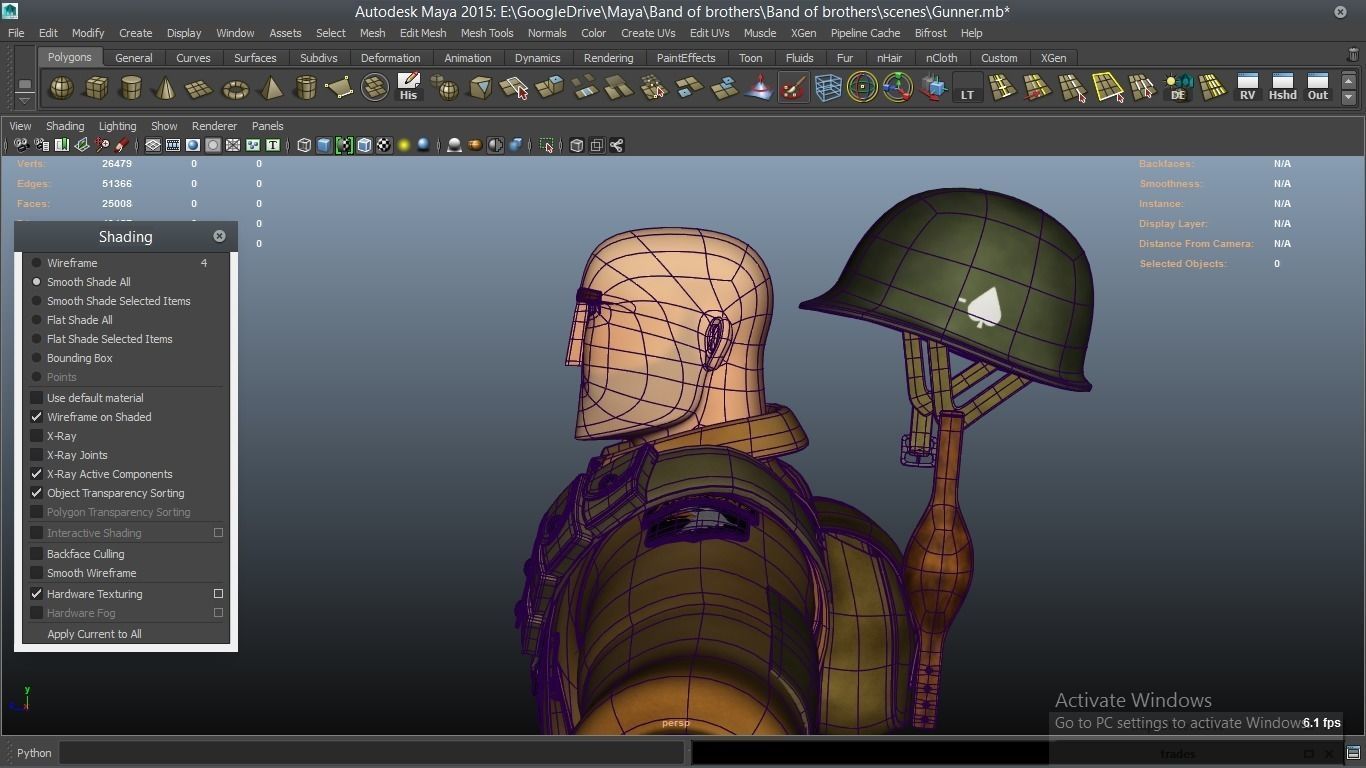Click the share nodes icon in panel toolbar
Image resolution: width=1366 pixels, height=768 pixels.
tap(617, 146)
